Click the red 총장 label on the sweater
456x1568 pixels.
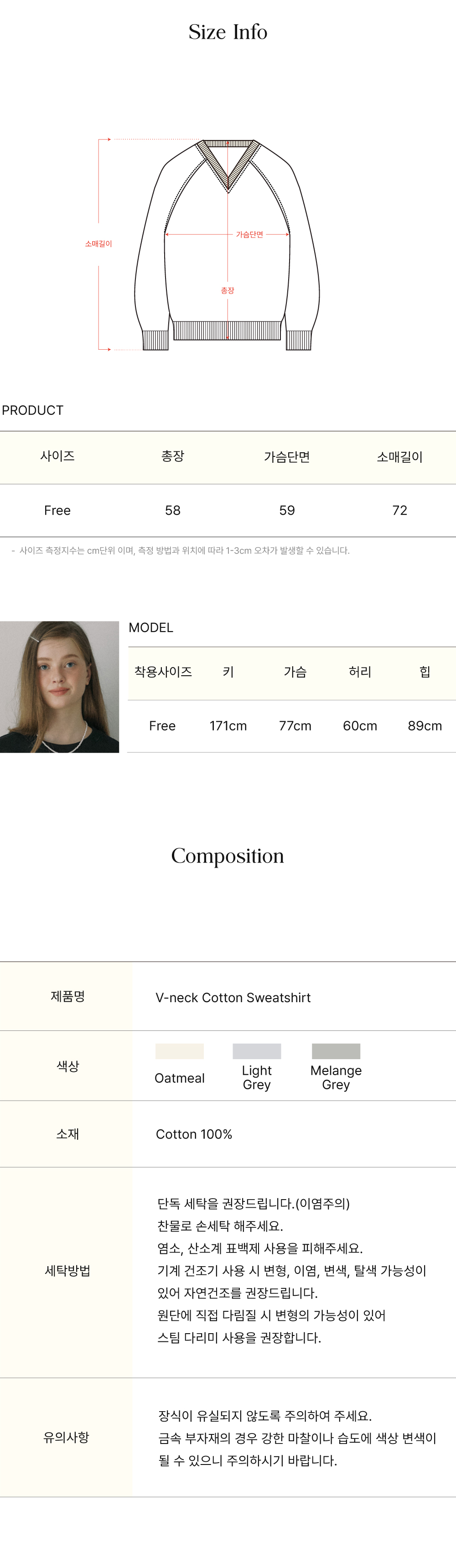tap(227, 290)
